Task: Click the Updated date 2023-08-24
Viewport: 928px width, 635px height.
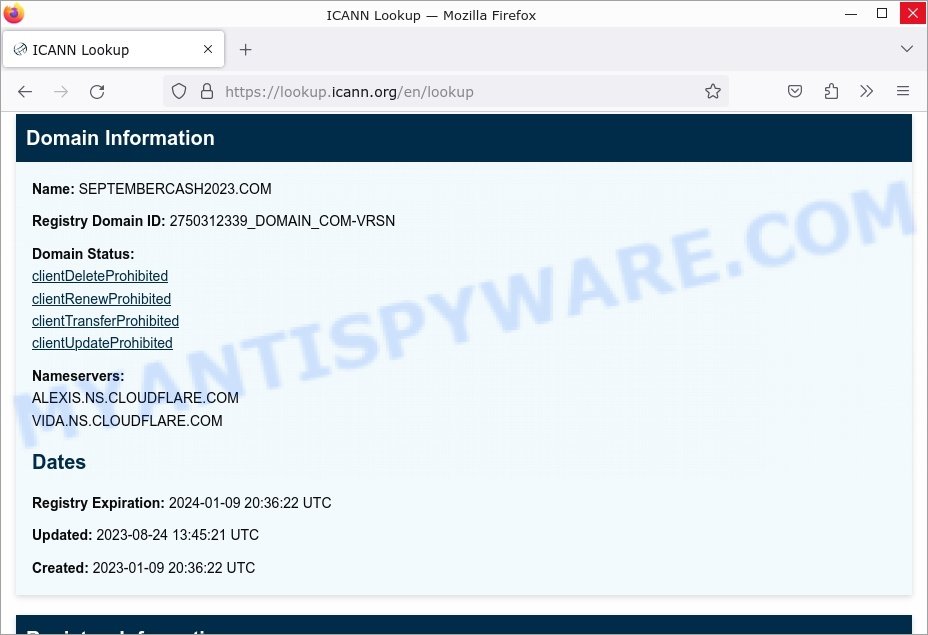Action: (132, 535)
